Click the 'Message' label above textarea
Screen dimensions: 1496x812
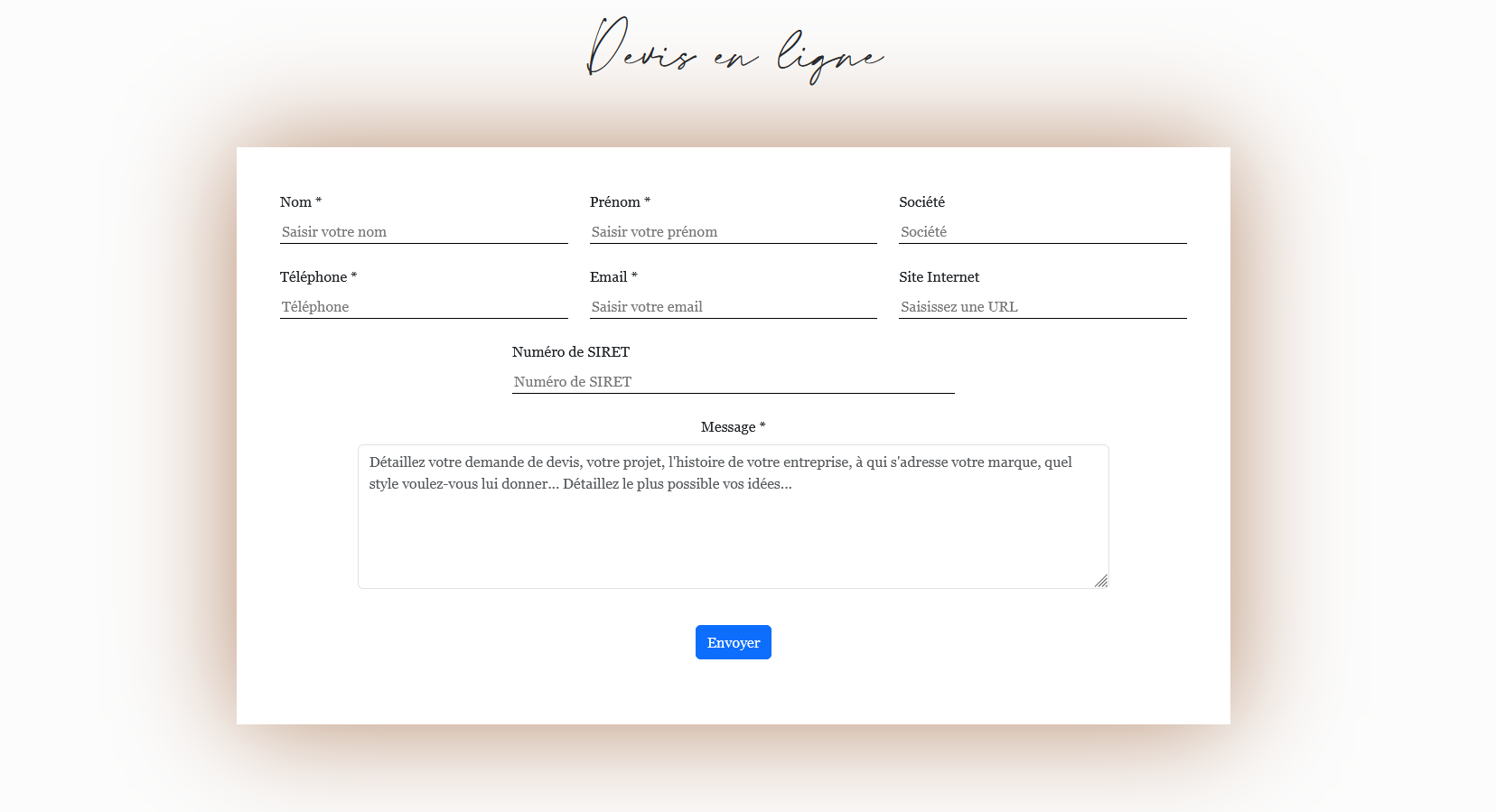tap(728, 427)
